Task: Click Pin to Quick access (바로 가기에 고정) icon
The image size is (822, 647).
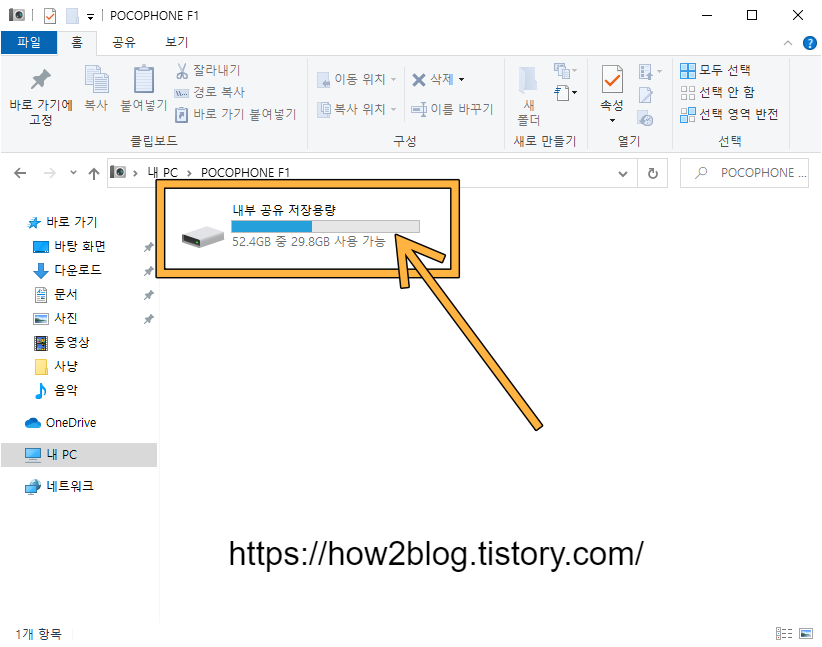Action: (40, 79)
